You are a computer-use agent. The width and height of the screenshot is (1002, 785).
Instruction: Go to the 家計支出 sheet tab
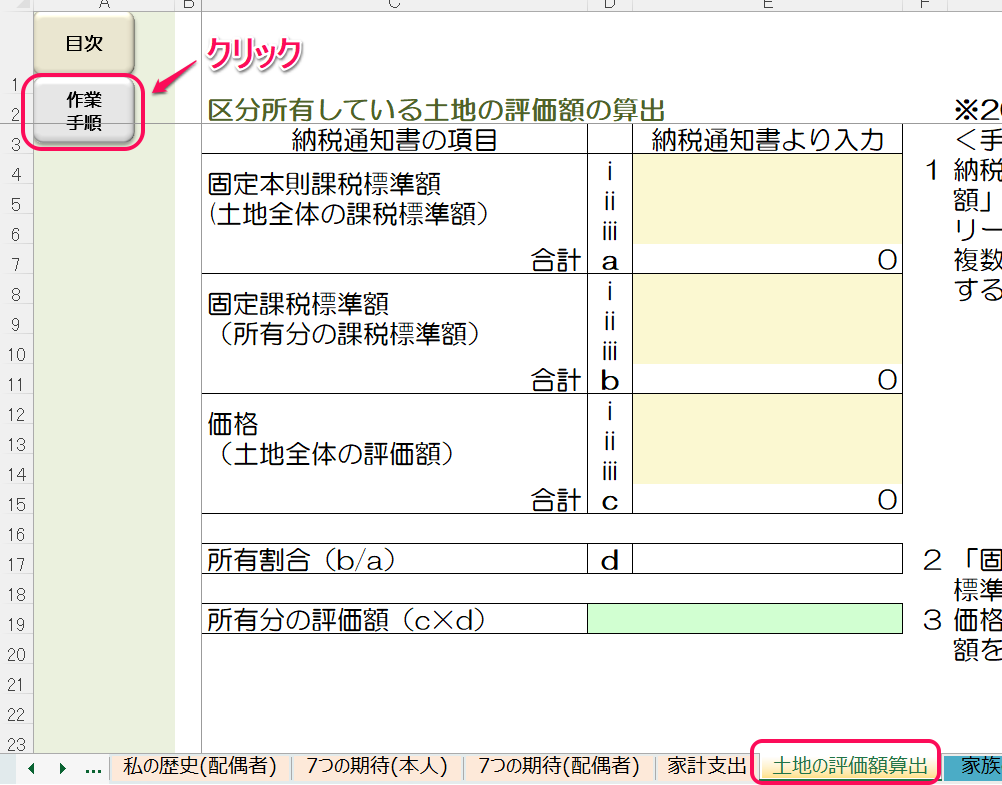[x=706, y=767]
